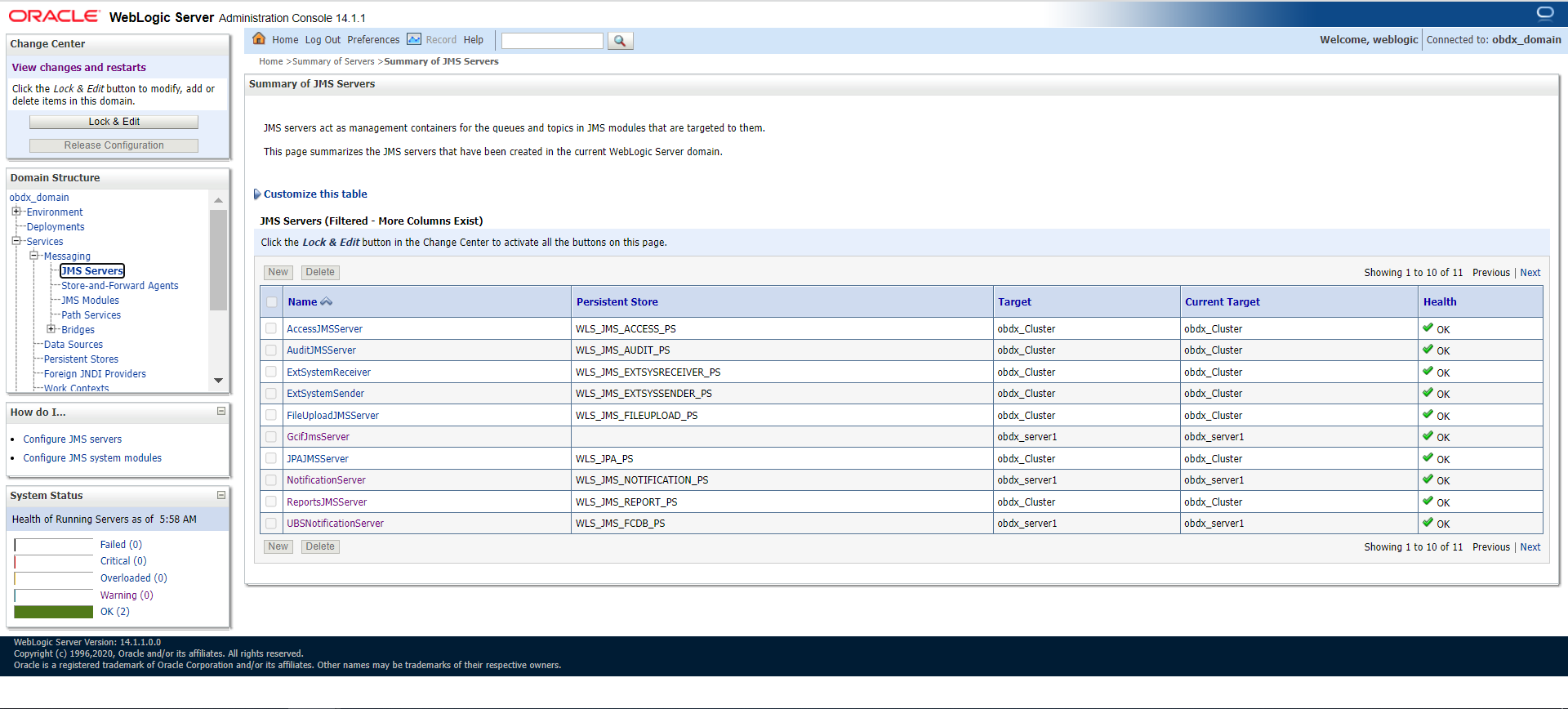Open Configure JMS system modules help link

(92, 458)
